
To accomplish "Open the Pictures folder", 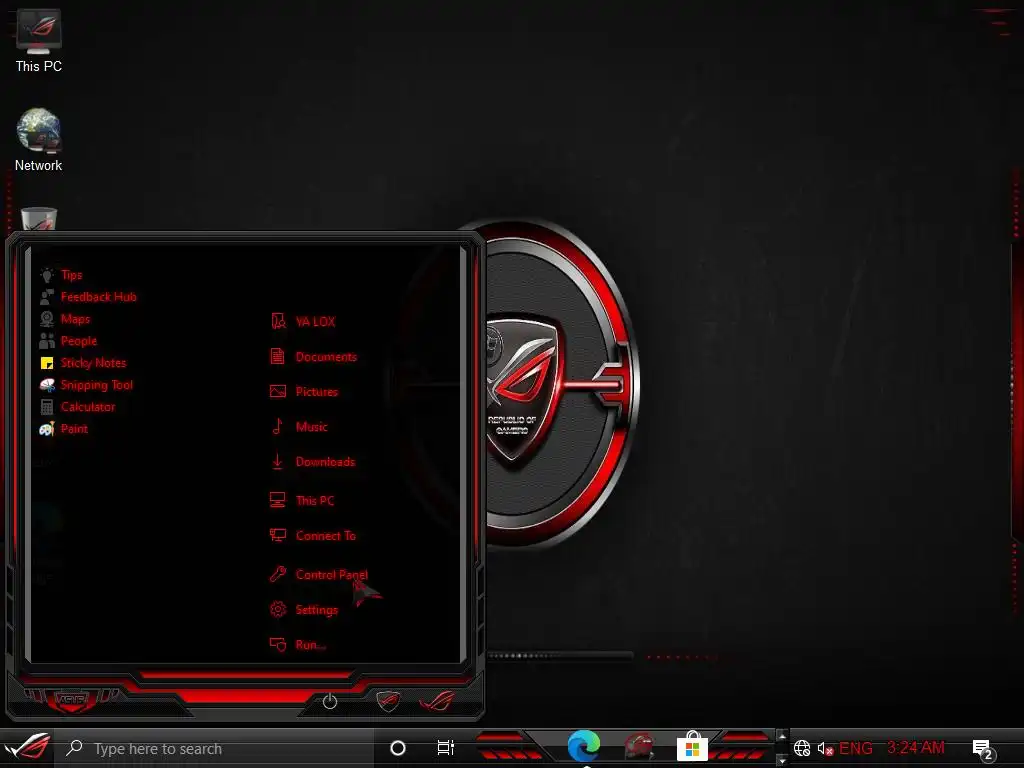I will [304, 392].
